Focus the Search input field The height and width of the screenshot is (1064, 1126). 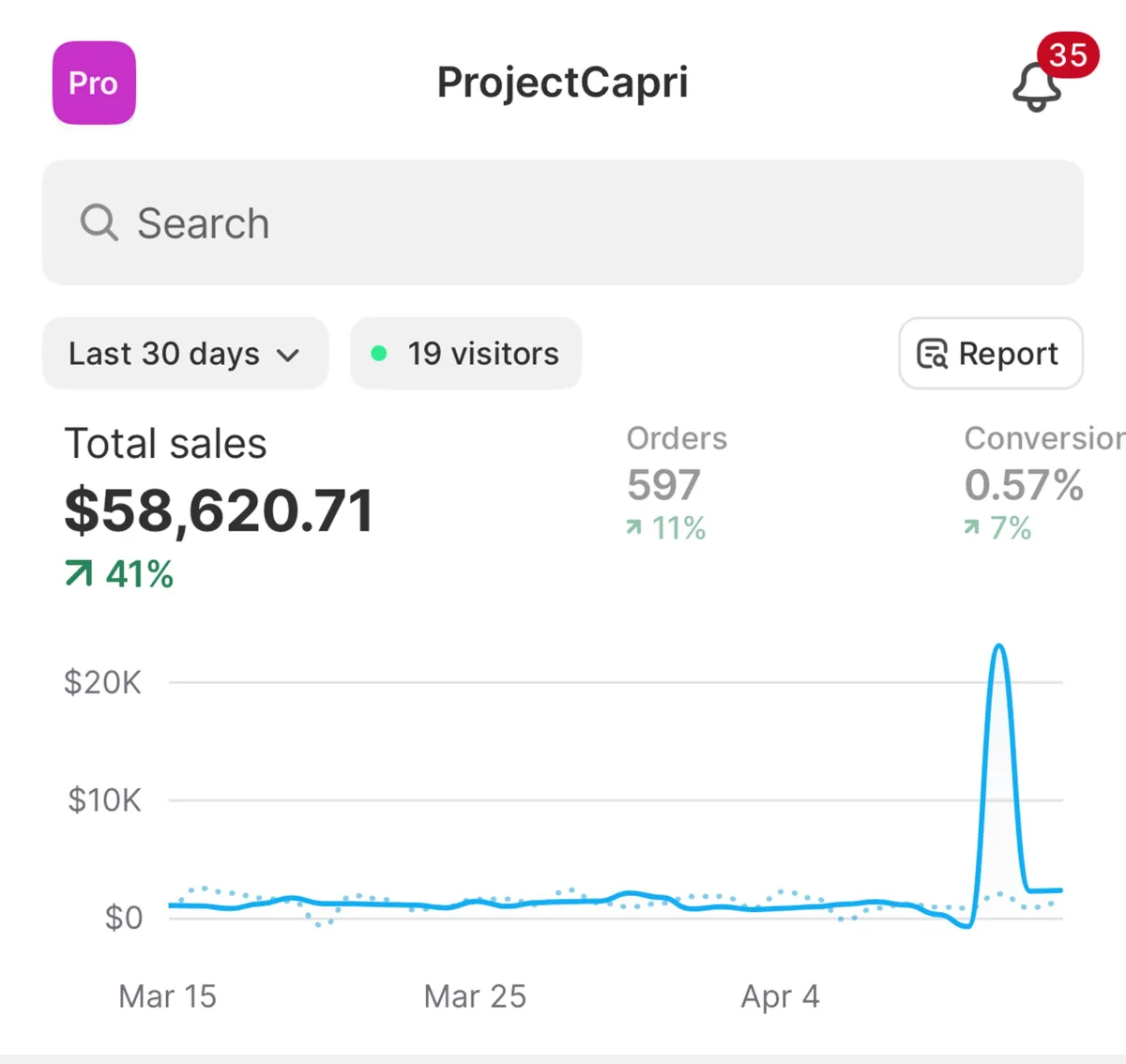coord(563,223)
